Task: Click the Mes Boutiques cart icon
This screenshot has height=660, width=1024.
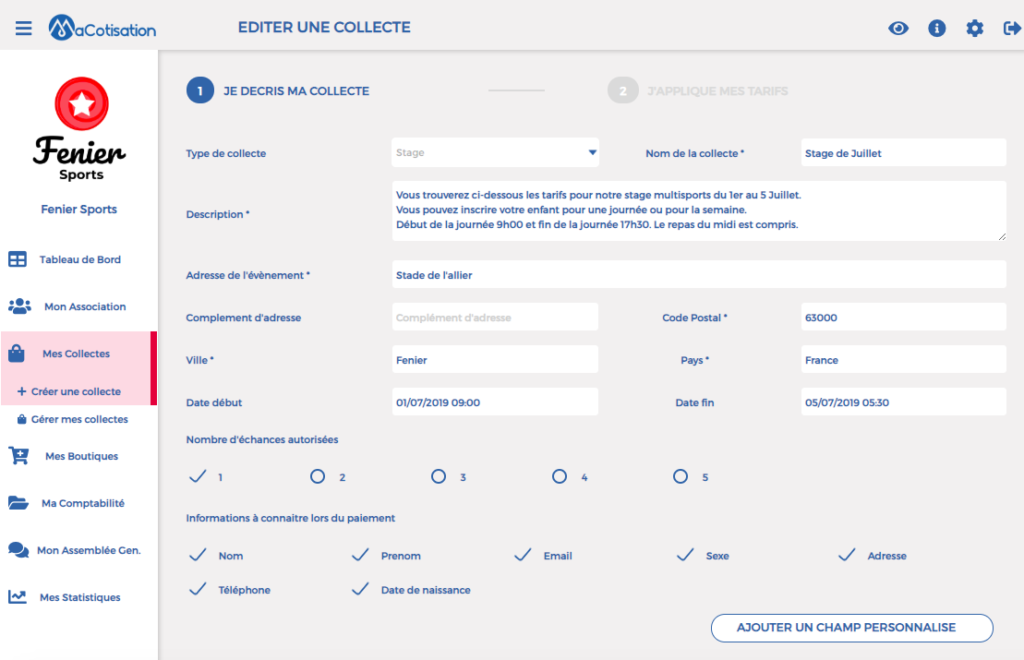Action: (x=18, y=456)
